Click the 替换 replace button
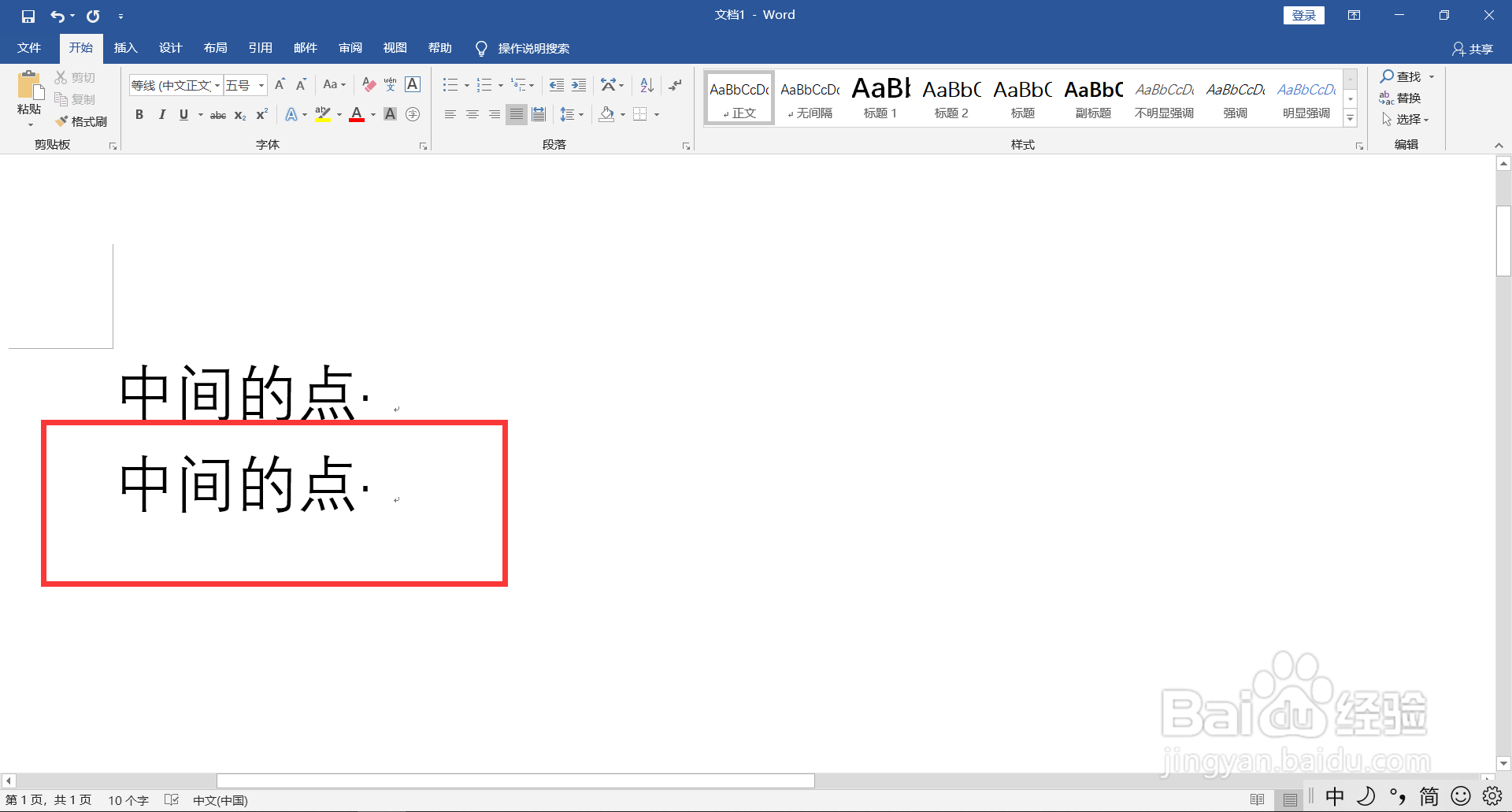The height and width of the screenshot is (812, 1512). pyautogui.click(x=1400, y=98)
